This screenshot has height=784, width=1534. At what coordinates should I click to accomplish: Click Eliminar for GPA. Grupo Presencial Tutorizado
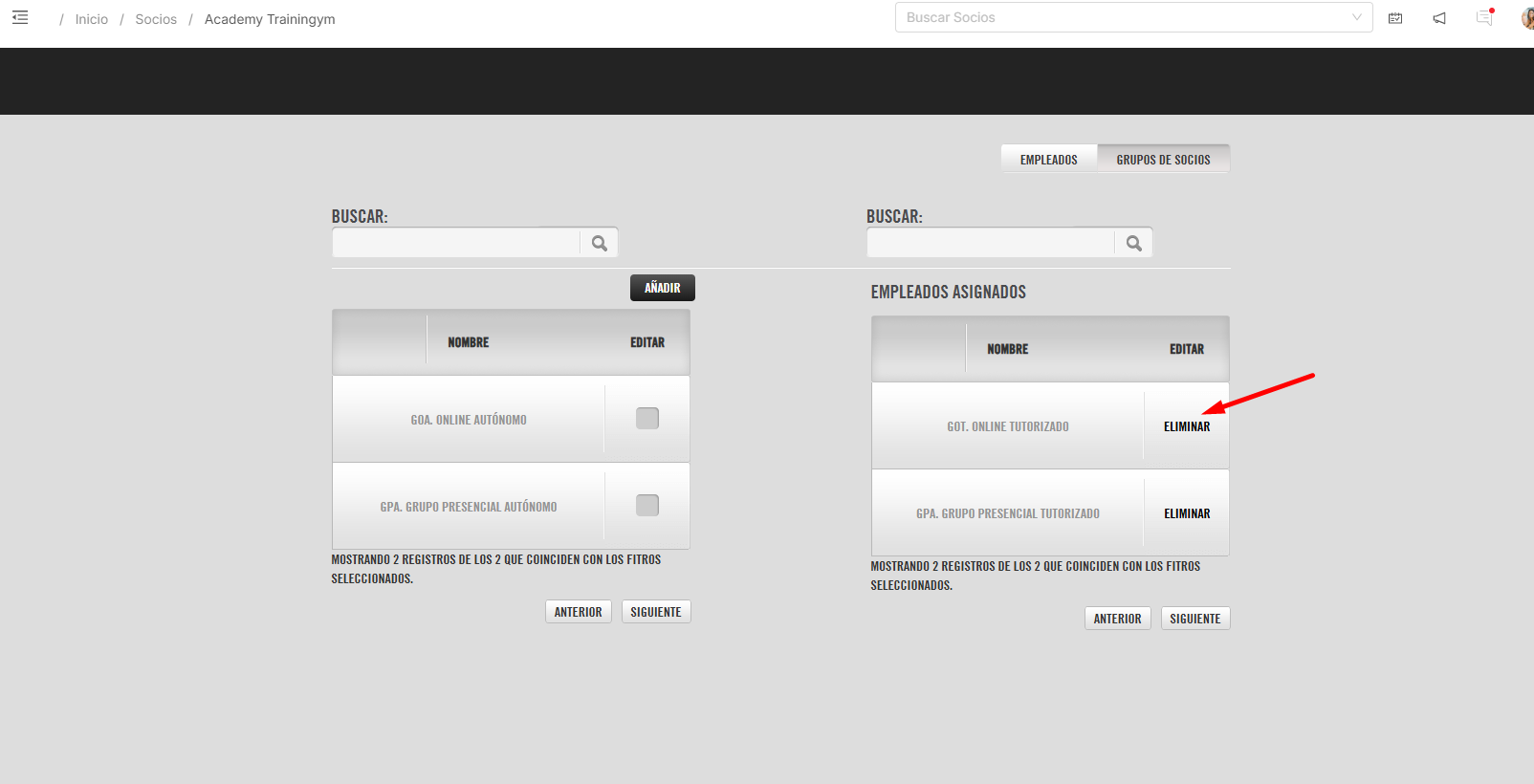1187,513
